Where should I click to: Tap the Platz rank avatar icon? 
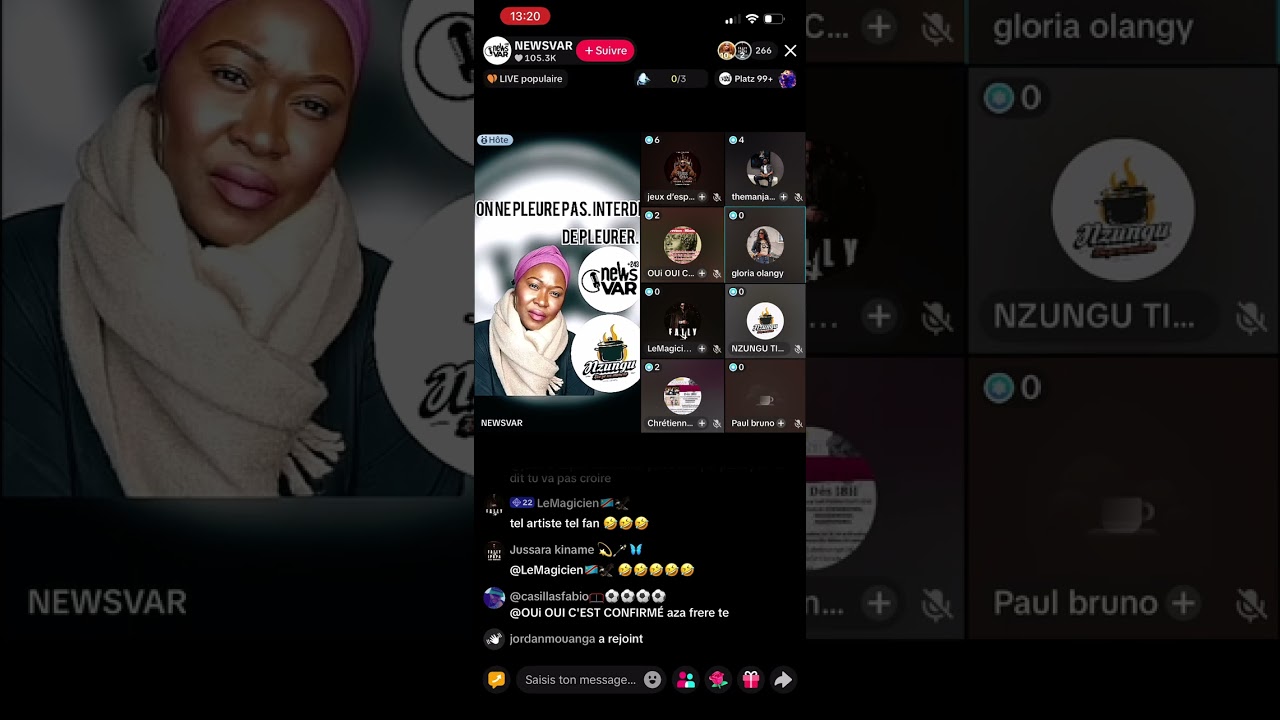pyautogui.click(x=787, y=79)
